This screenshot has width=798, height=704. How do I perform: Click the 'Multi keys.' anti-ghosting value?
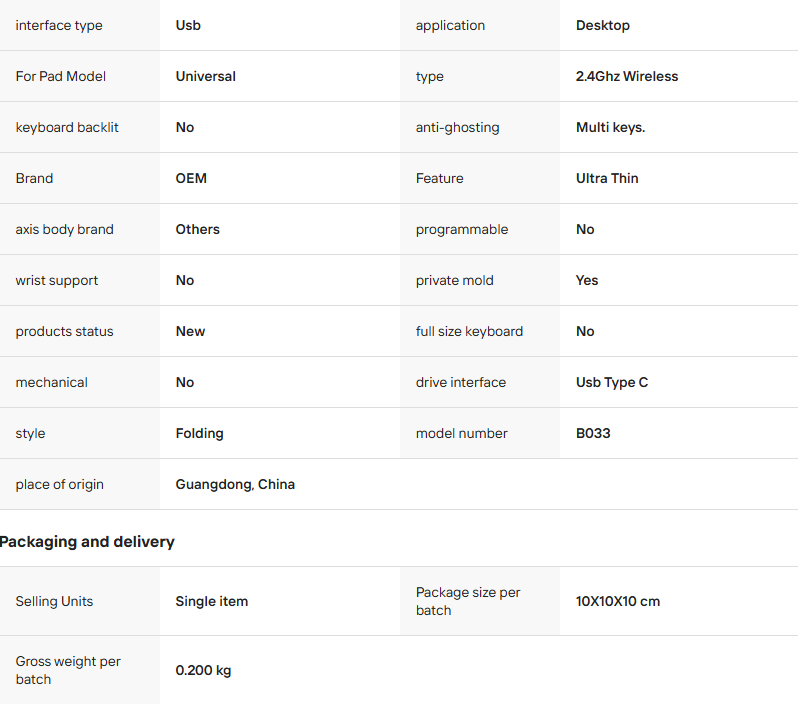[611, 127]
